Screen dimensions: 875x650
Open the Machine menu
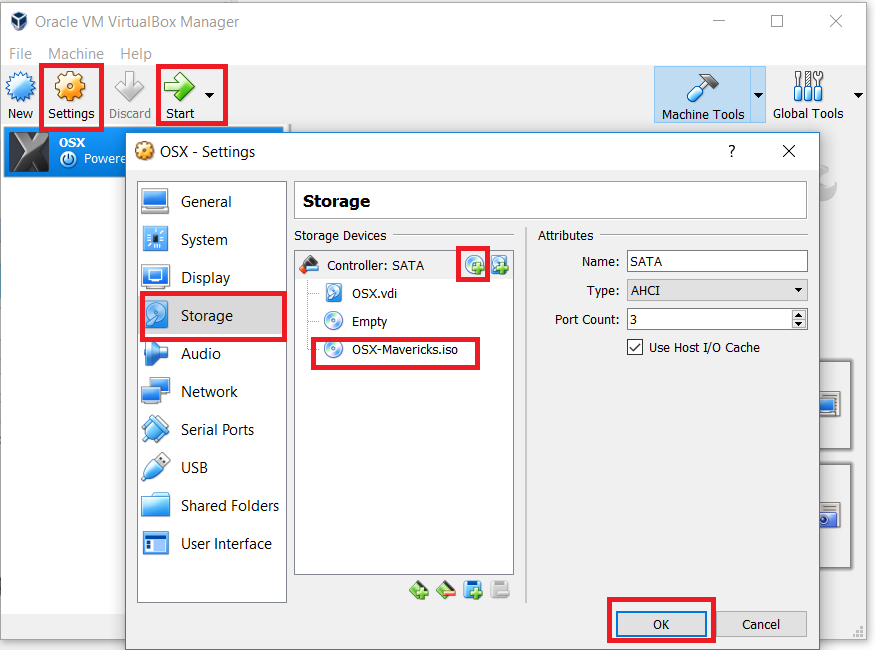click(x=76, y=54)
